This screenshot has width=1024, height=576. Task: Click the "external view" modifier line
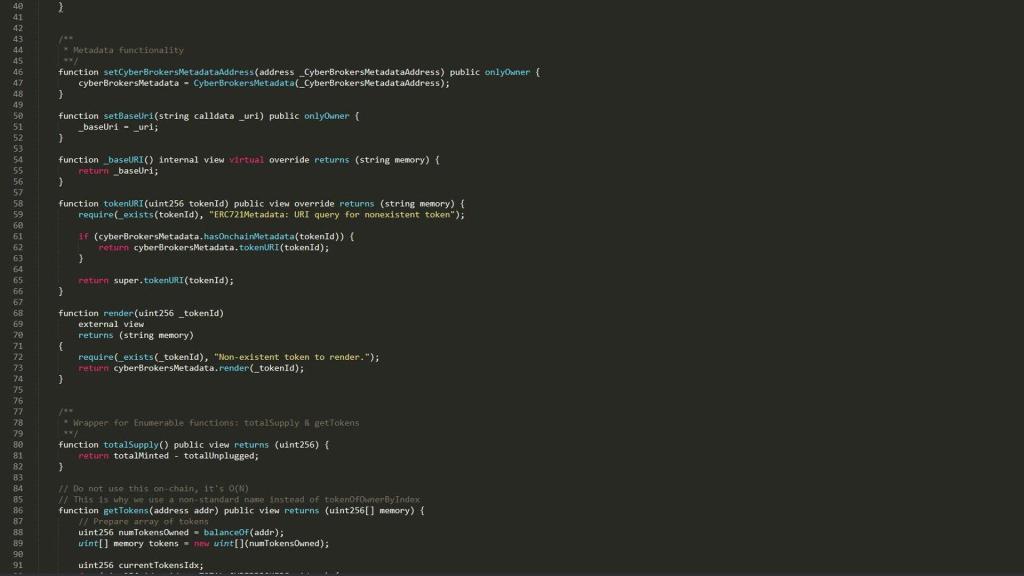[x=111, y=324]
